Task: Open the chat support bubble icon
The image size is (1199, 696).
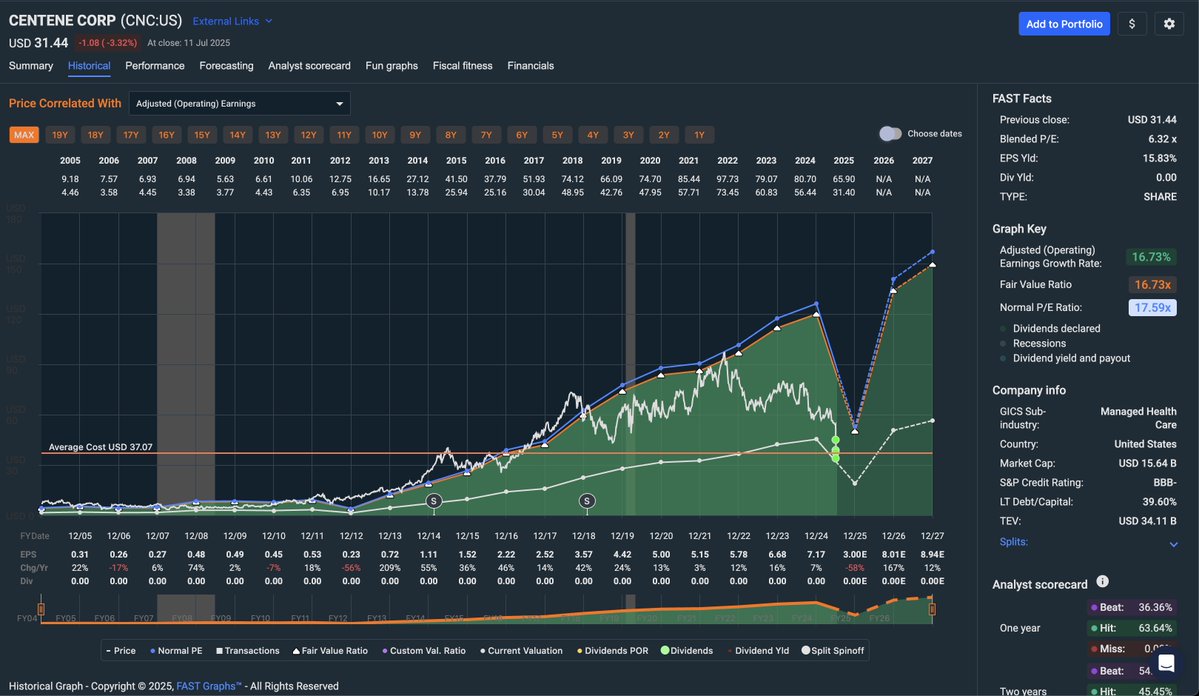Action: point(1165,662)
